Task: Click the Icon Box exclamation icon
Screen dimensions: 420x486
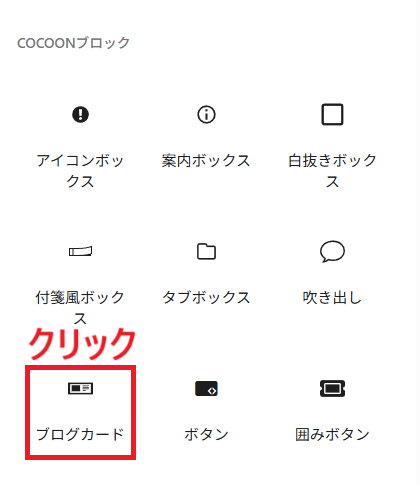Action: pos(80,114)
